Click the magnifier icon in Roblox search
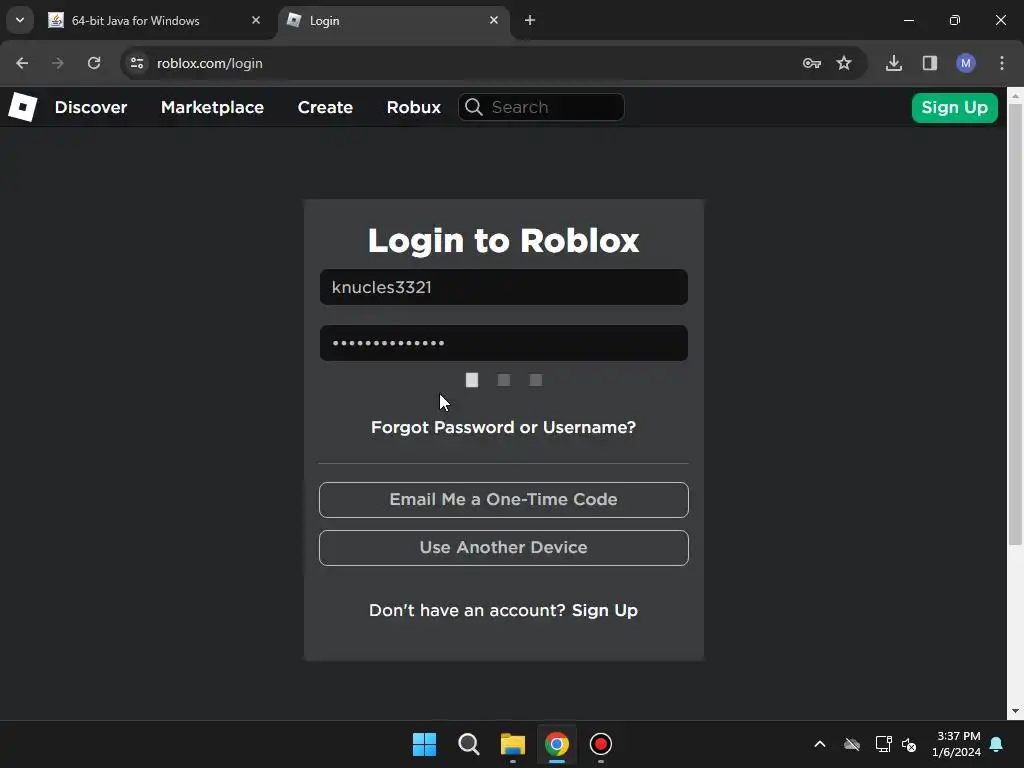Image resolution: width=1024 pixels, height=768 pixels. click(474, 107)
